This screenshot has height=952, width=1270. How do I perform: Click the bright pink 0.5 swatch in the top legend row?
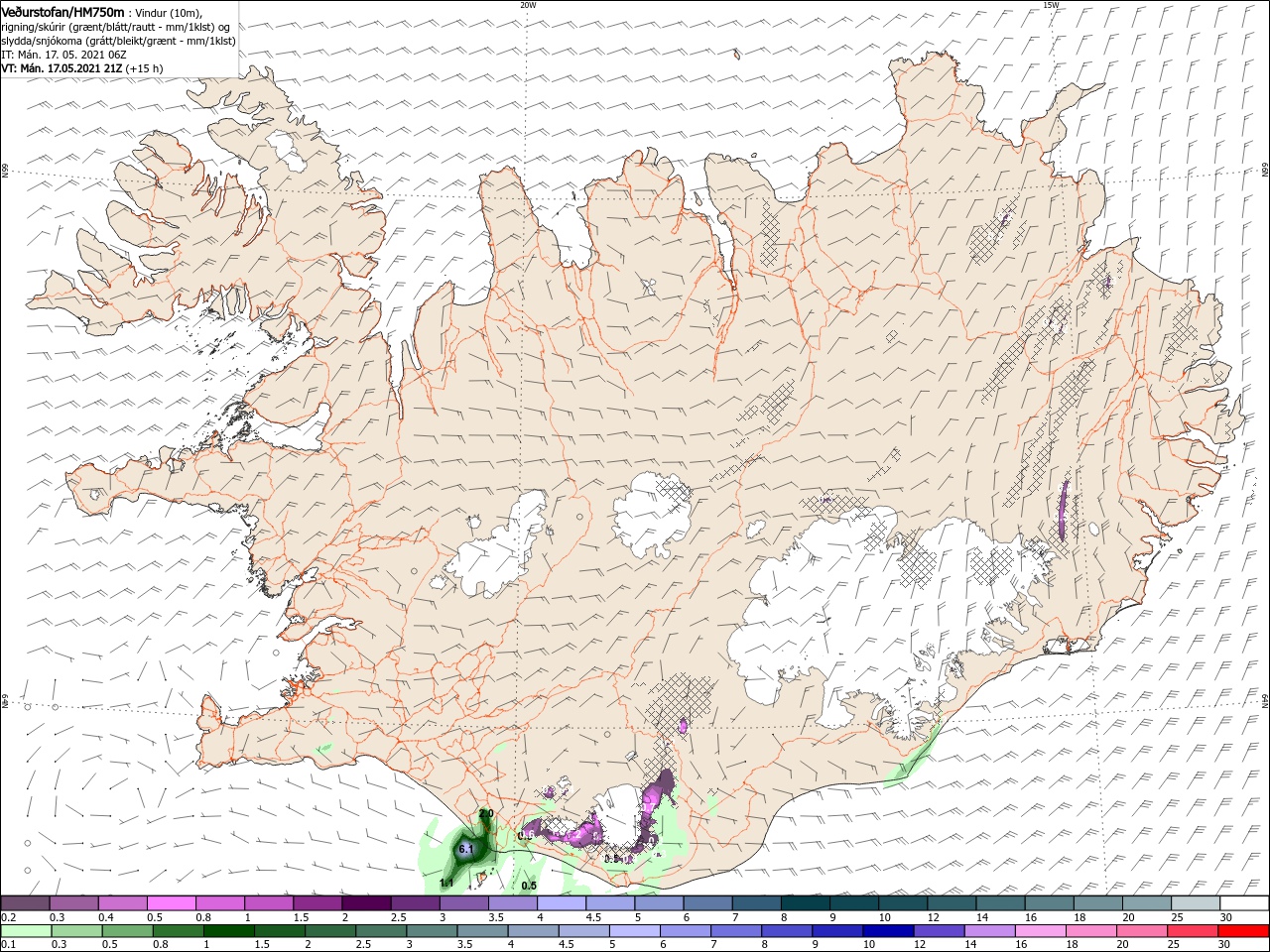[x=172, y=903]
